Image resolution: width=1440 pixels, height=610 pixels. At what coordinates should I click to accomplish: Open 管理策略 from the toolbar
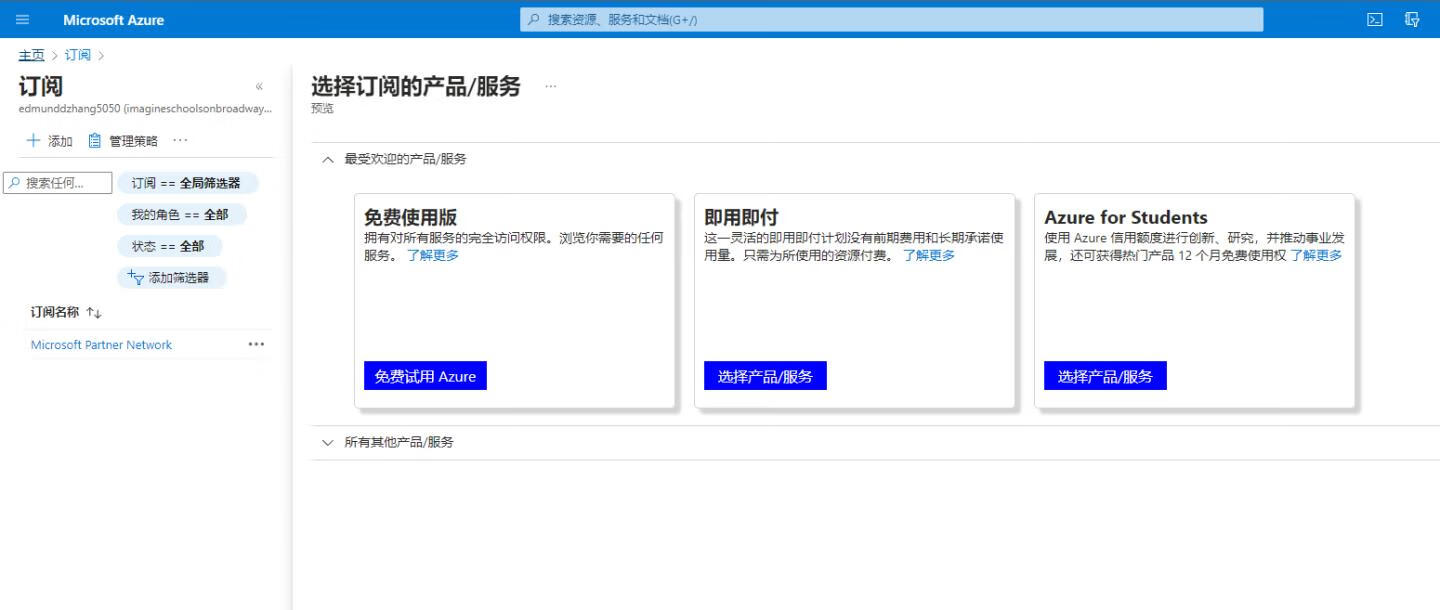pos(123,141)
